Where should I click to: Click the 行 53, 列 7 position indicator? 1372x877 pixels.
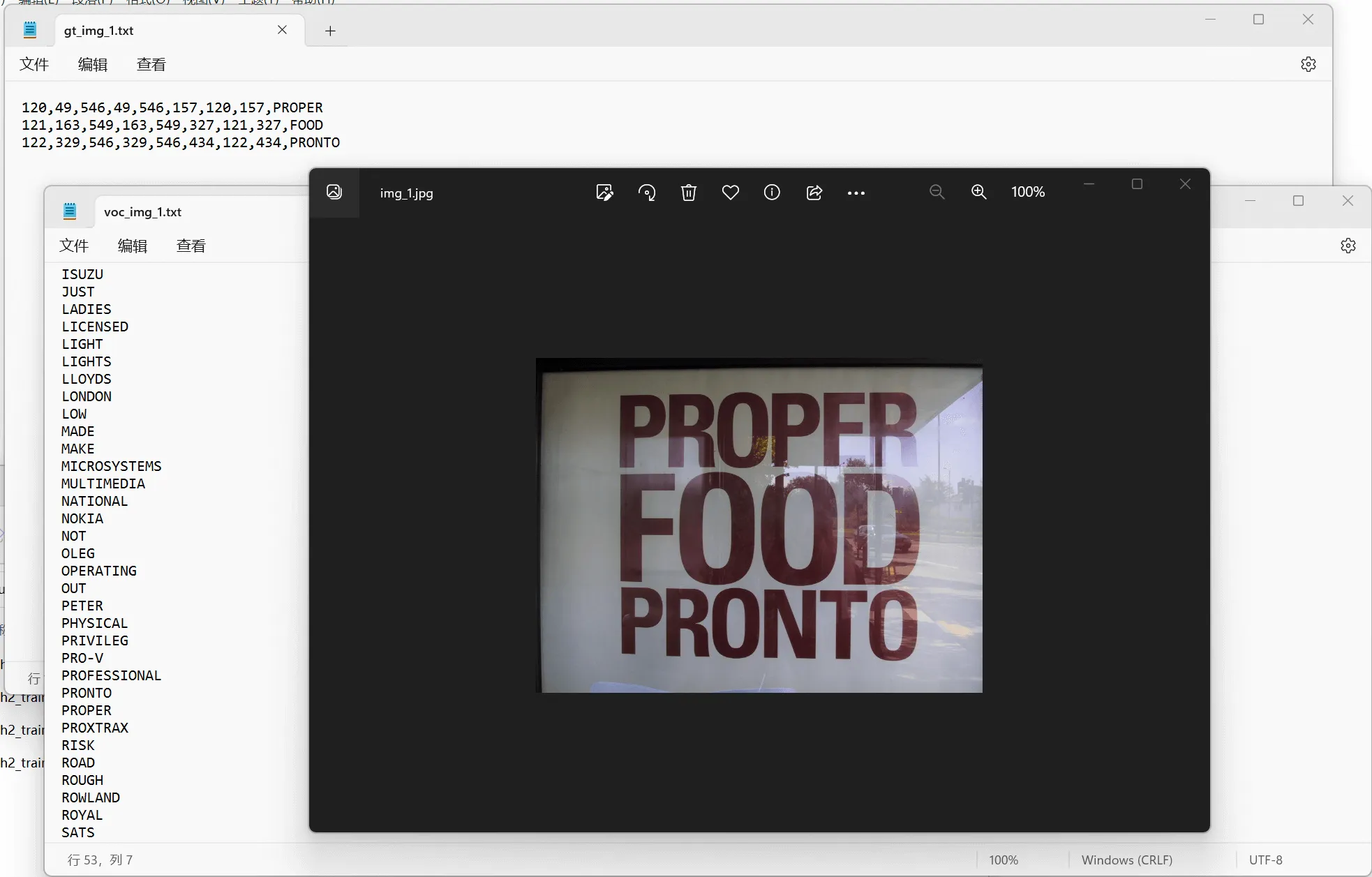[x=100, y=860]
